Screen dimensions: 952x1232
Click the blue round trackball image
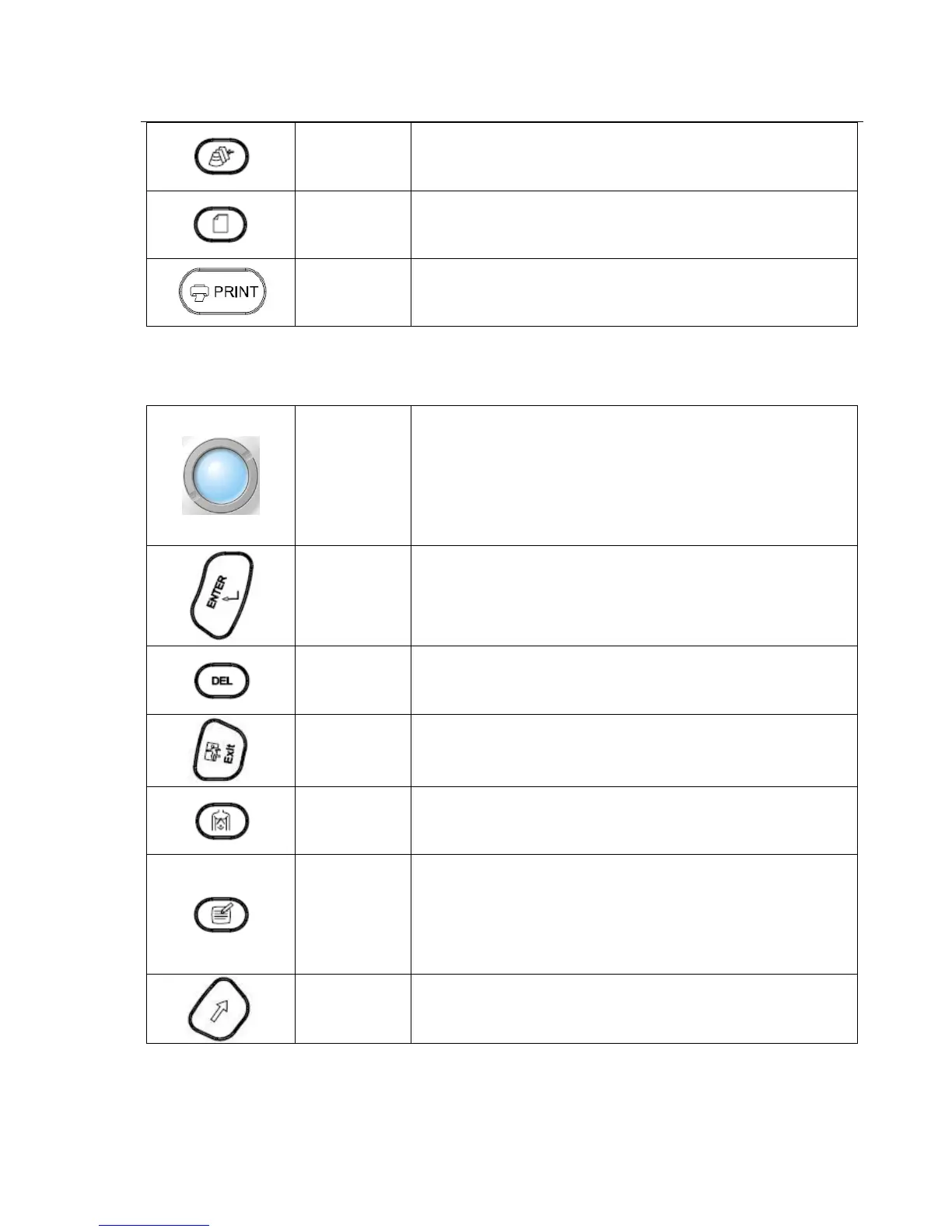[221, 475]
